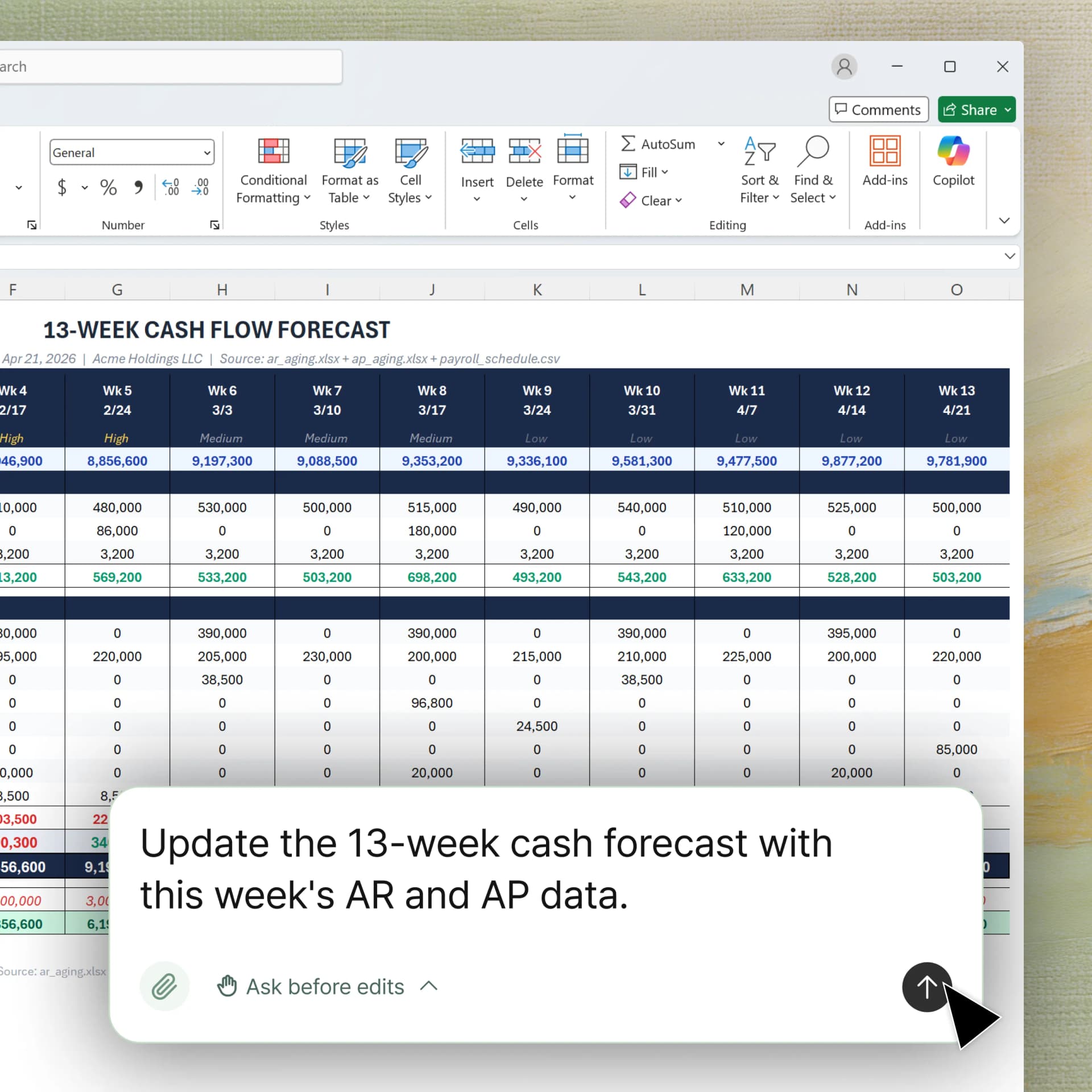Open Format as Table gallery
Image resolution: width=1092 pixels, height=1092 pixels.
coord(349,168)
